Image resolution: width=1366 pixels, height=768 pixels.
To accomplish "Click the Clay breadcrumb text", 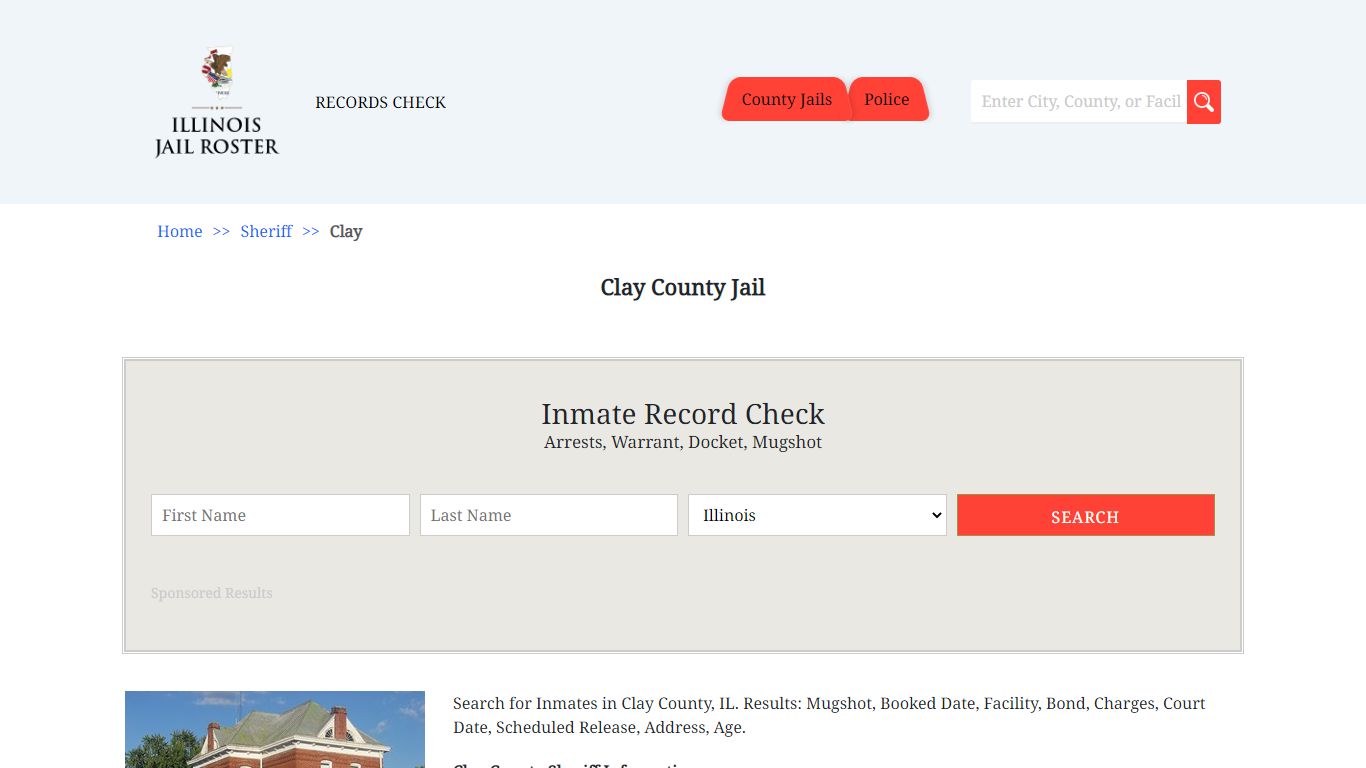I will pyautogui.click(x=346, y=231).
